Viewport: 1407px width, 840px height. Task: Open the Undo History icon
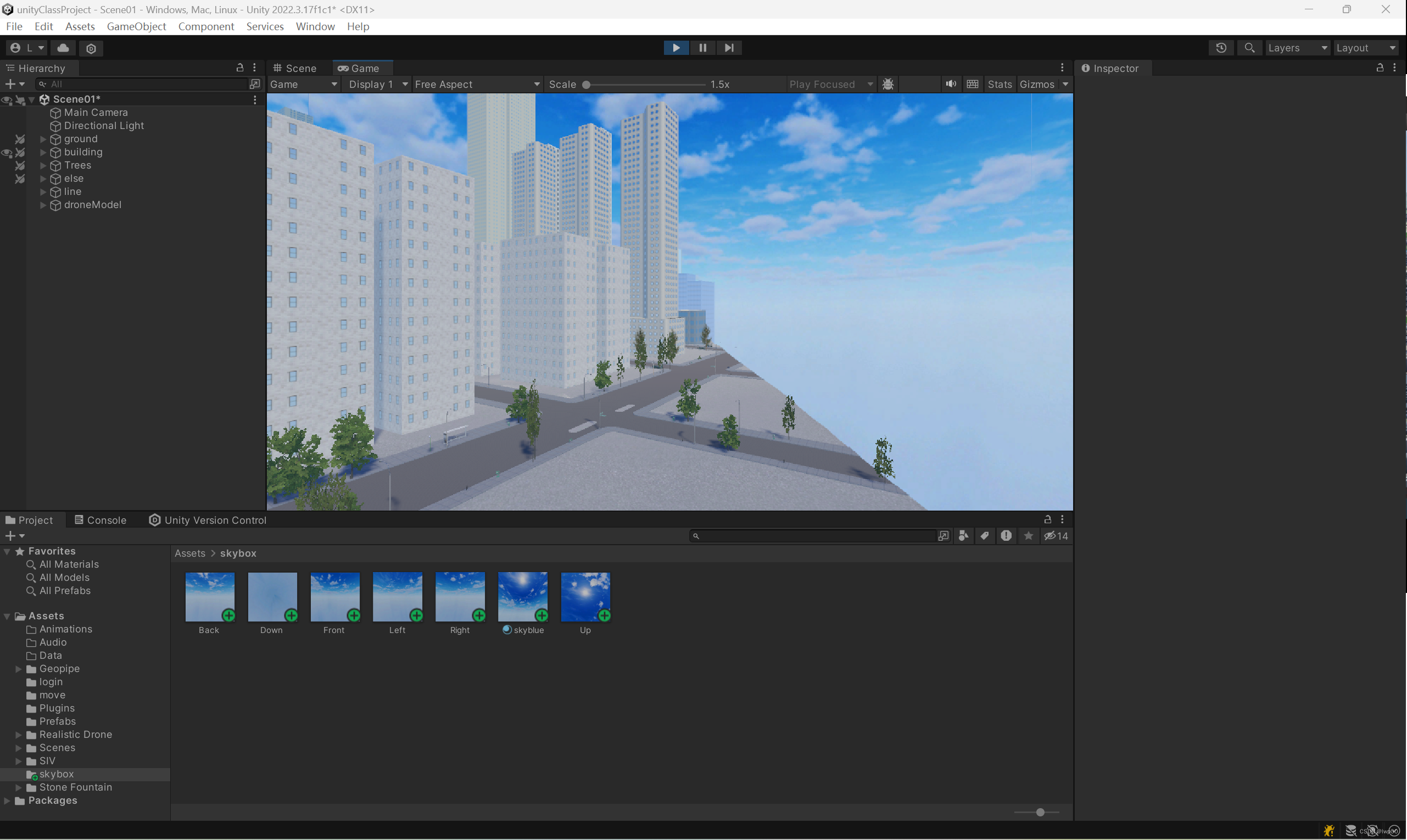tap(1221, 48)
